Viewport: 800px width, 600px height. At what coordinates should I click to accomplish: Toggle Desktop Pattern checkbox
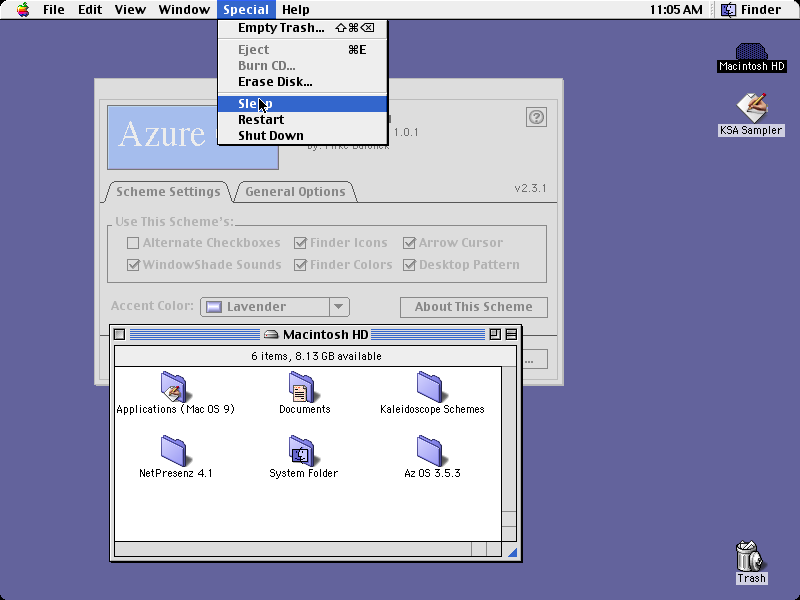(409, 265)
